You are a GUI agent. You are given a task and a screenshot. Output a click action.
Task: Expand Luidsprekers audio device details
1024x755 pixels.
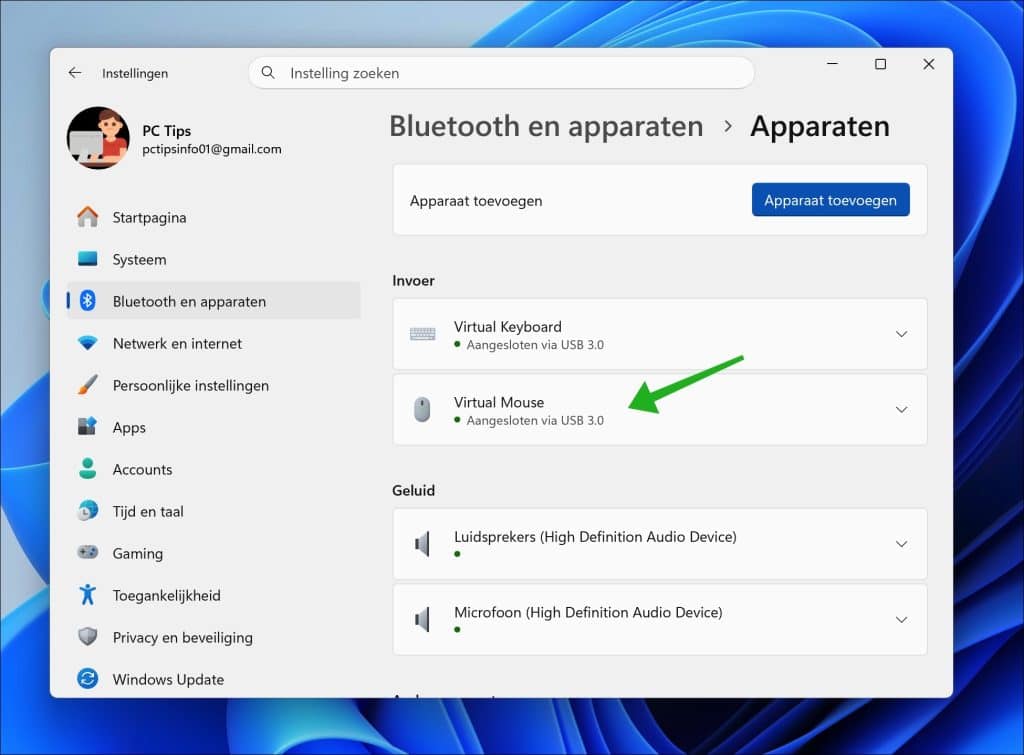(901, 544)
